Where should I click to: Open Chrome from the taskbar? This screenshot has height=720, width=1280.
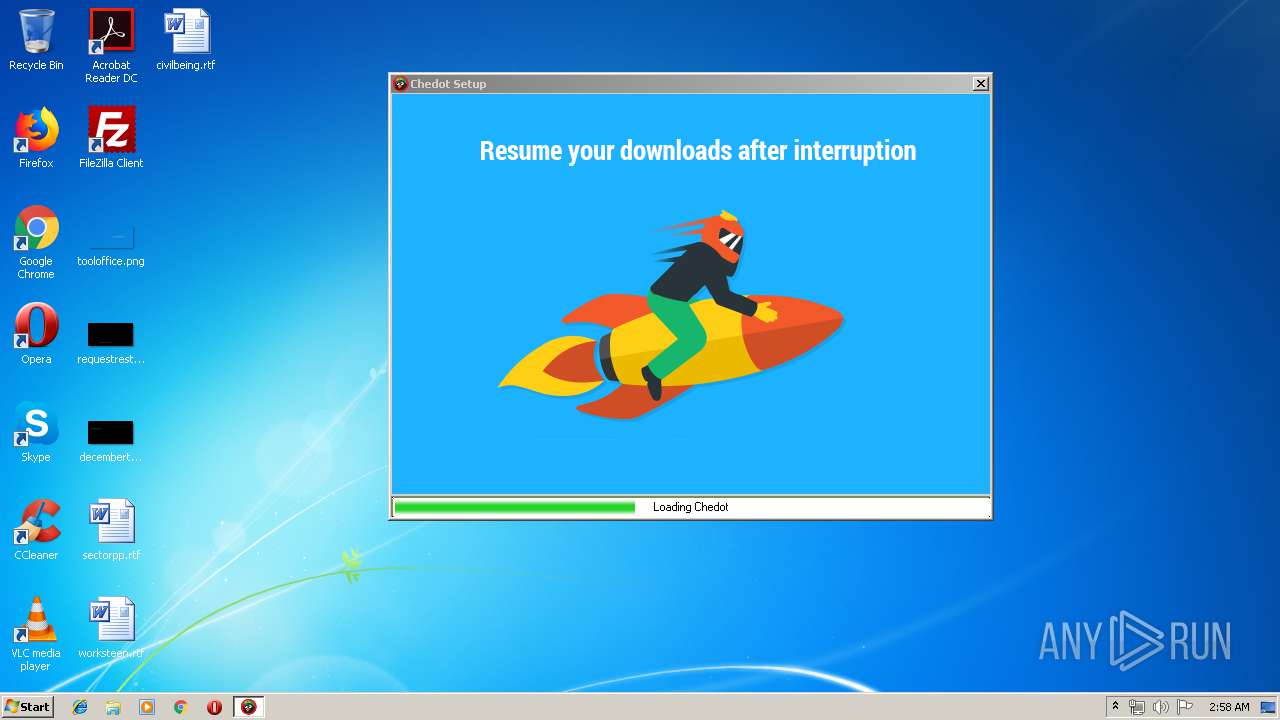(x=181, y=707)
